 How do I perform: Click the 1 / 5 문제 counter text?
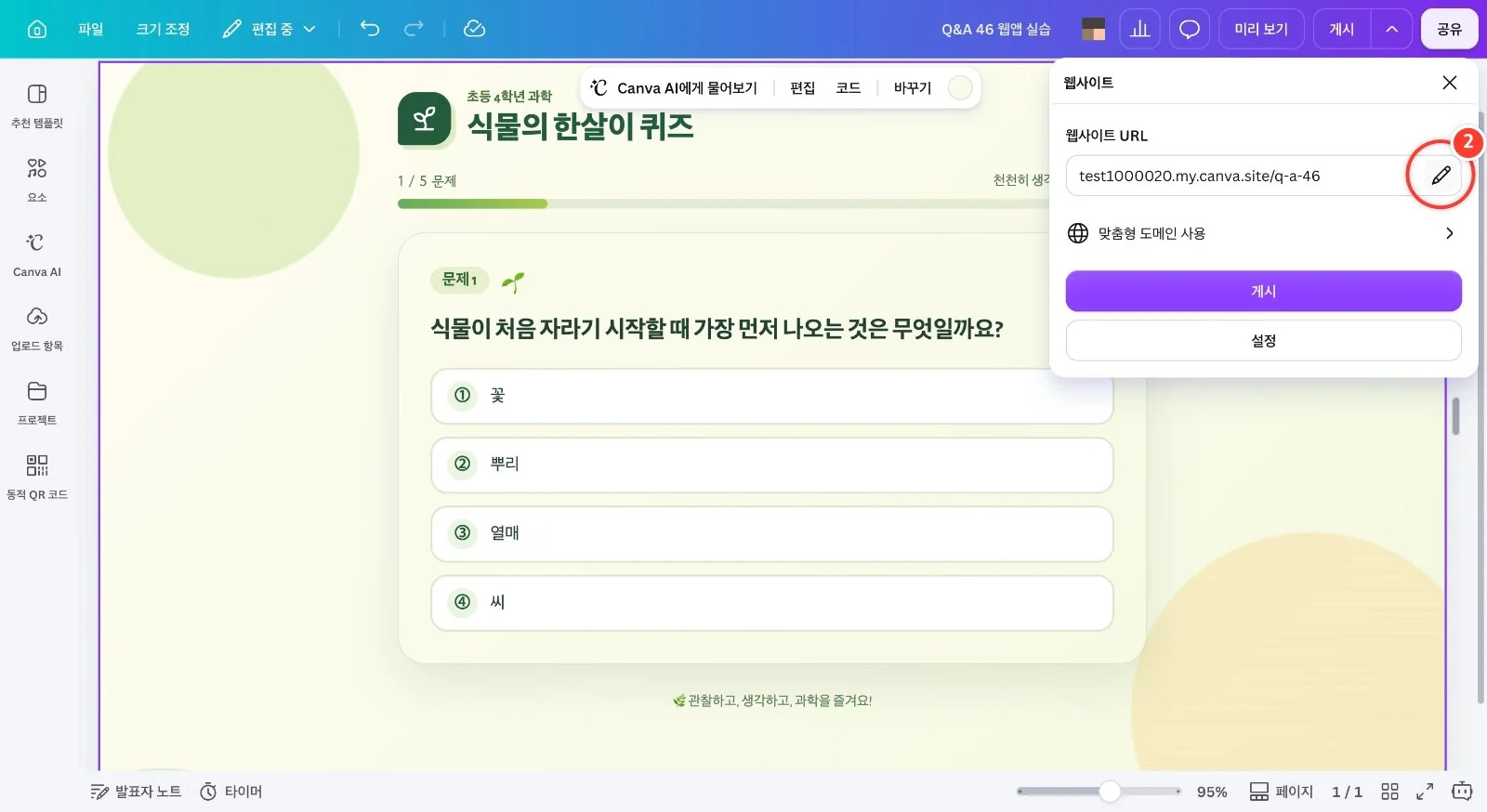point(427,180)
